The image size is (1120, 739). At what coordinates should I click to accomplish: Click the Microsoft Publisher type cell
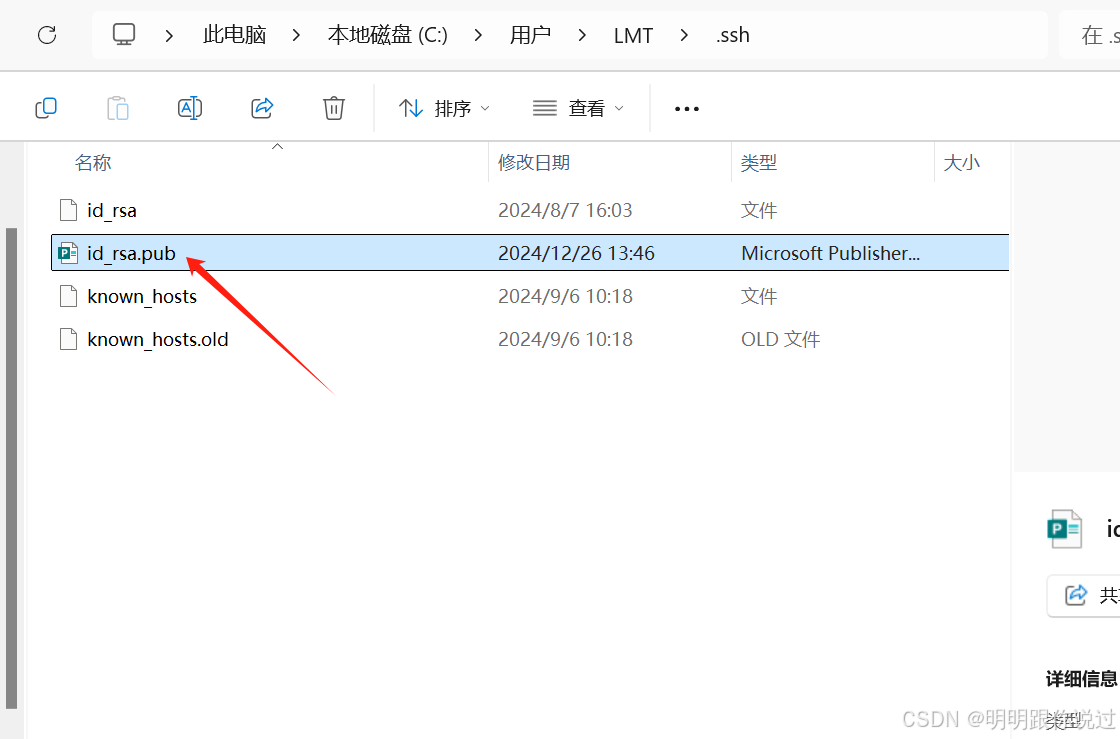click(x=831, y=253)
